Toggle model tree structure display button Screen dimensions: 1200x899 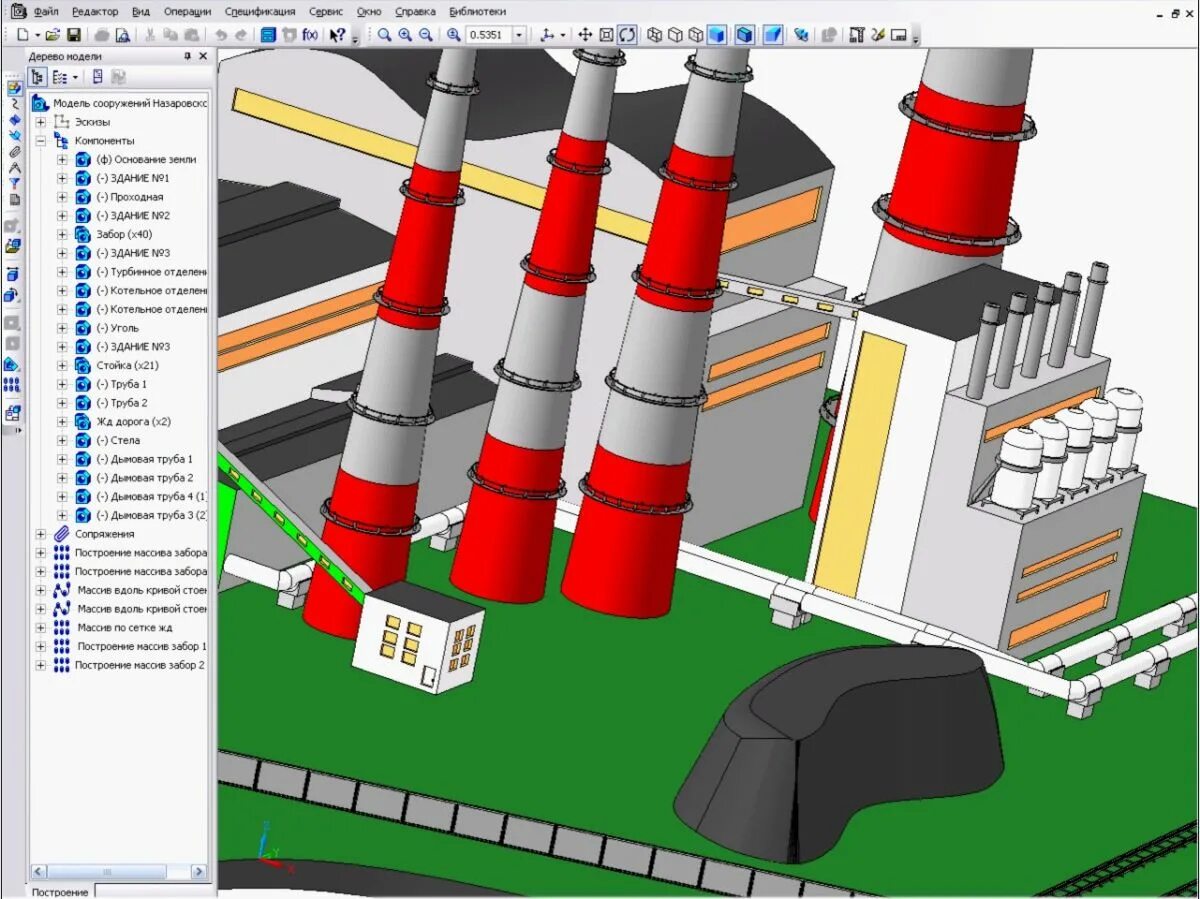[x=38, y=77]
